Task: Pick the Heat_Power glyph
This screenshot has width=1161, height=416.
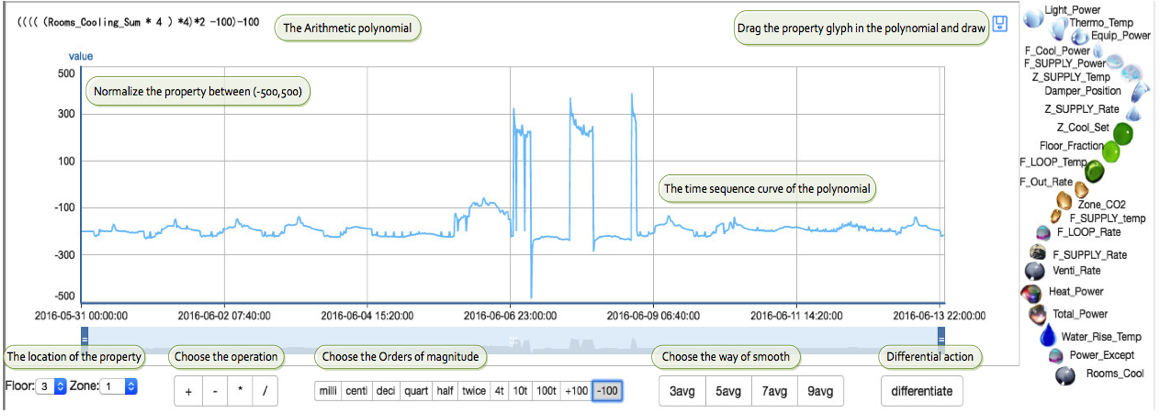Action: click(1031, 294)
